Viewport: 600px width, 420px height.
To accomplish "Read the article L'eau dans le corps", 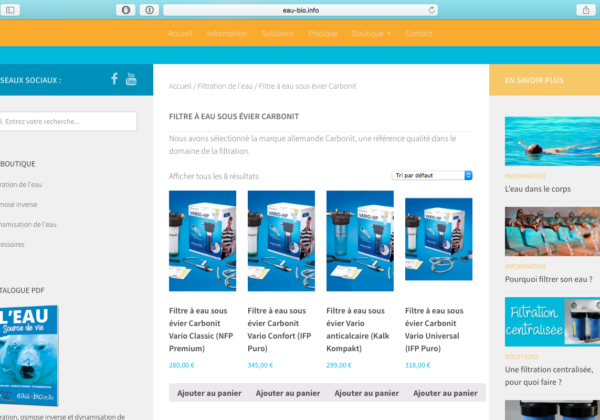I will (538, 189).
